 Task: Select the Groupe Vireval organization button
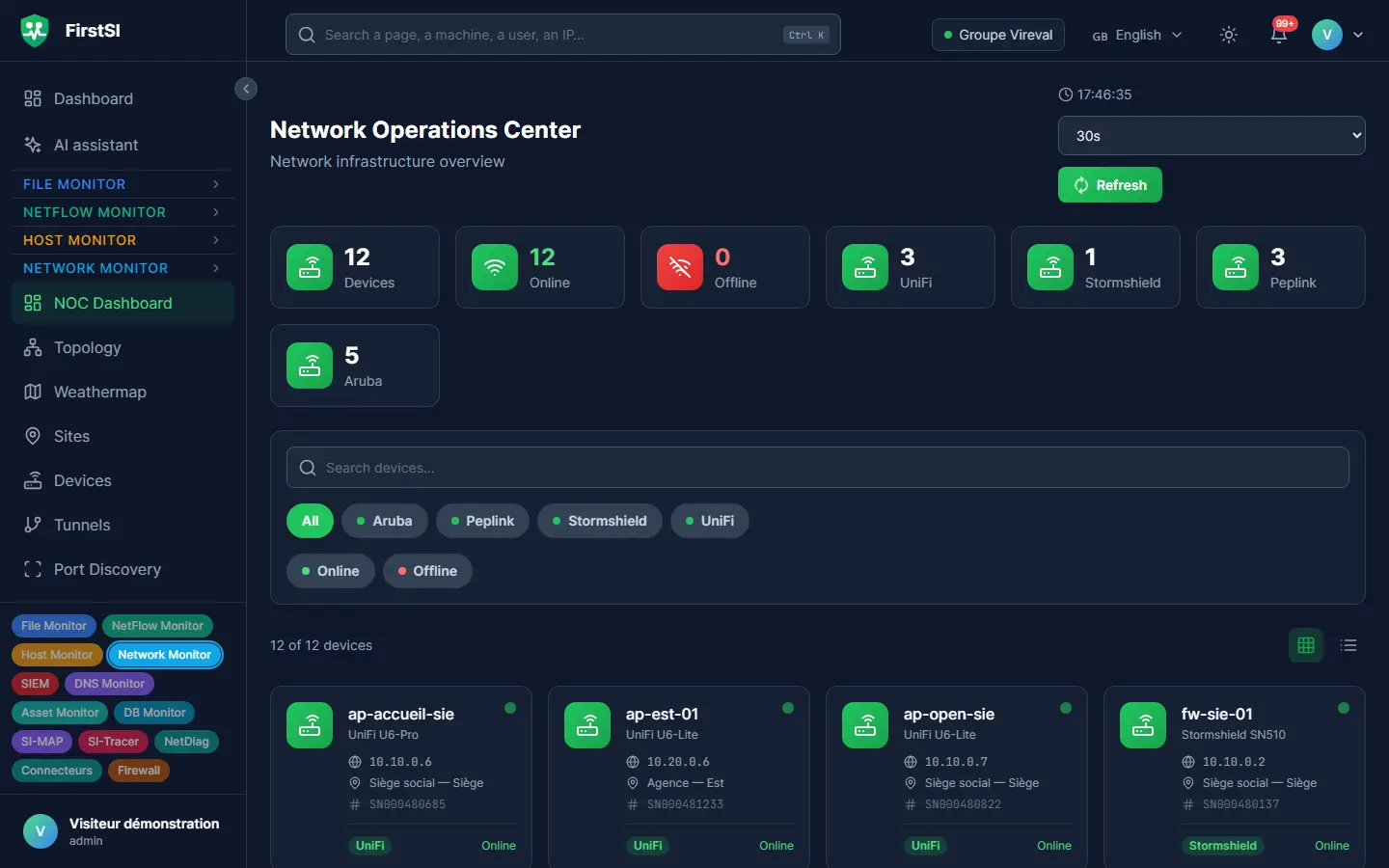coord(998,35)
